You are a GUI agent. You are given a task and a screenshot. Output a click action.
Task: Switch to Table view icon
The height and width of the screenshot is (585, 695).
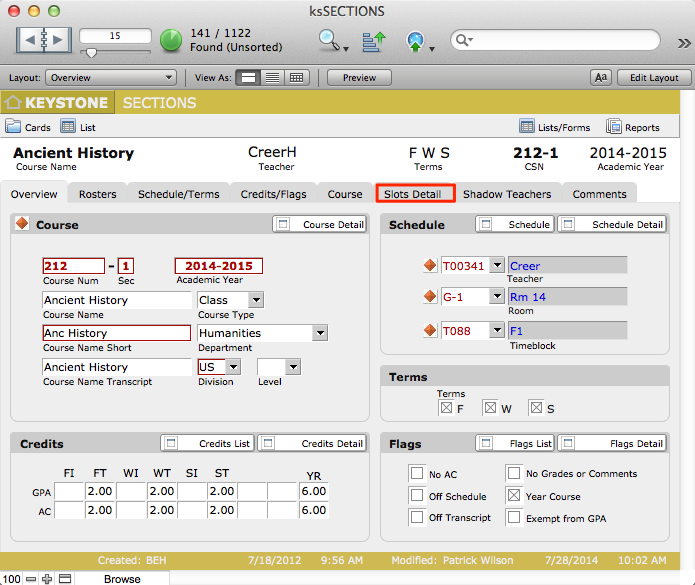[296, 78]
